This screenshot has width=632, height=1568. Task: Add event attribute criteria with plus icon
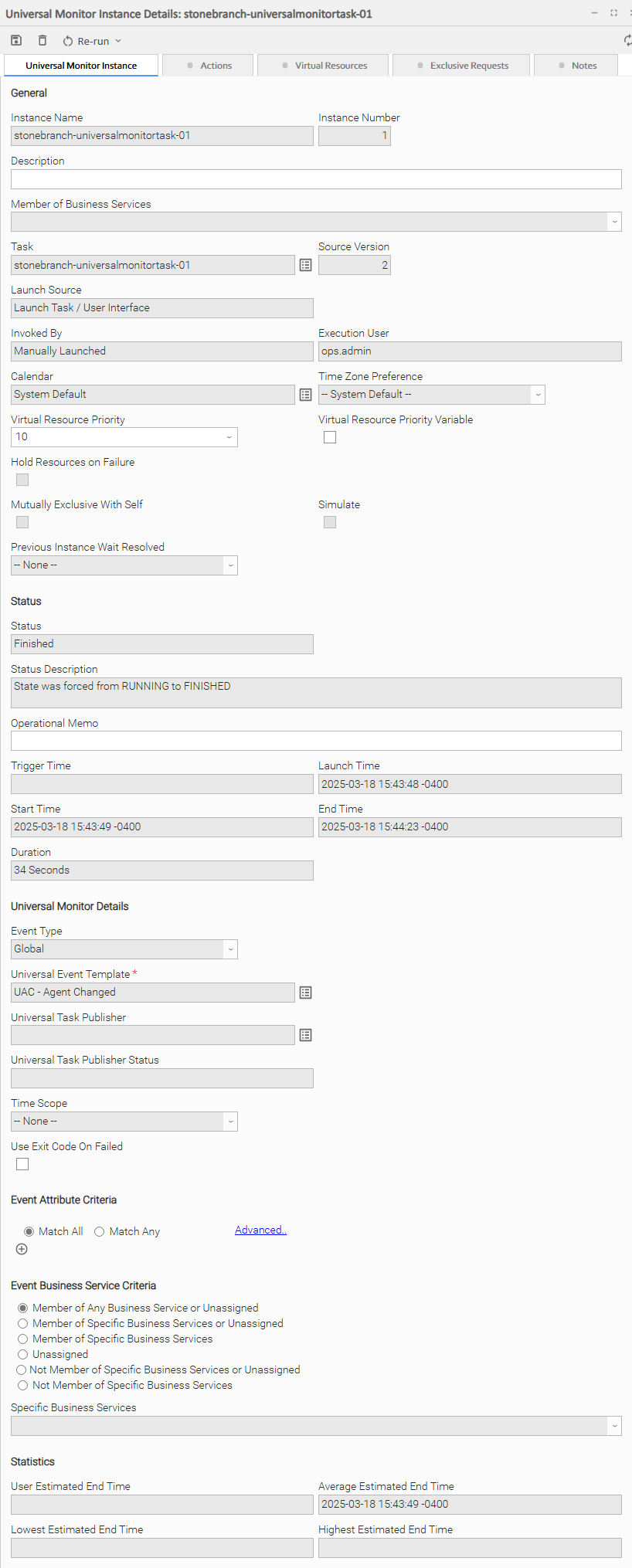(x=22, y=1250)
